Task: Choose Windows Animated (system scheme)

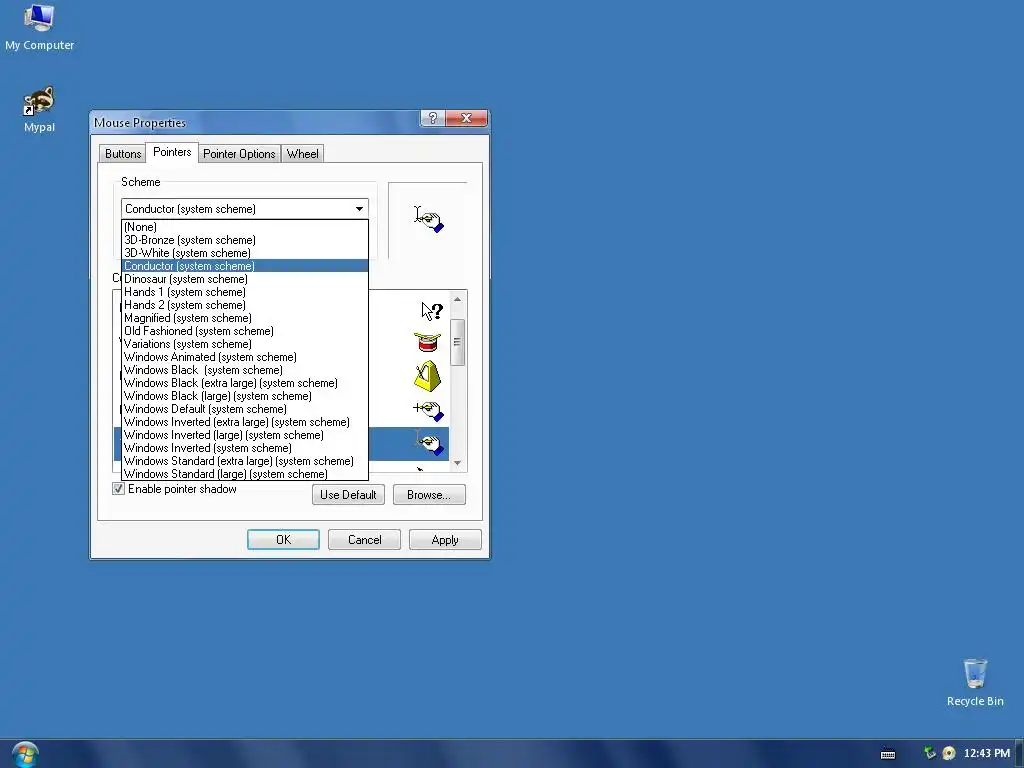Action: tap(245, 357)
